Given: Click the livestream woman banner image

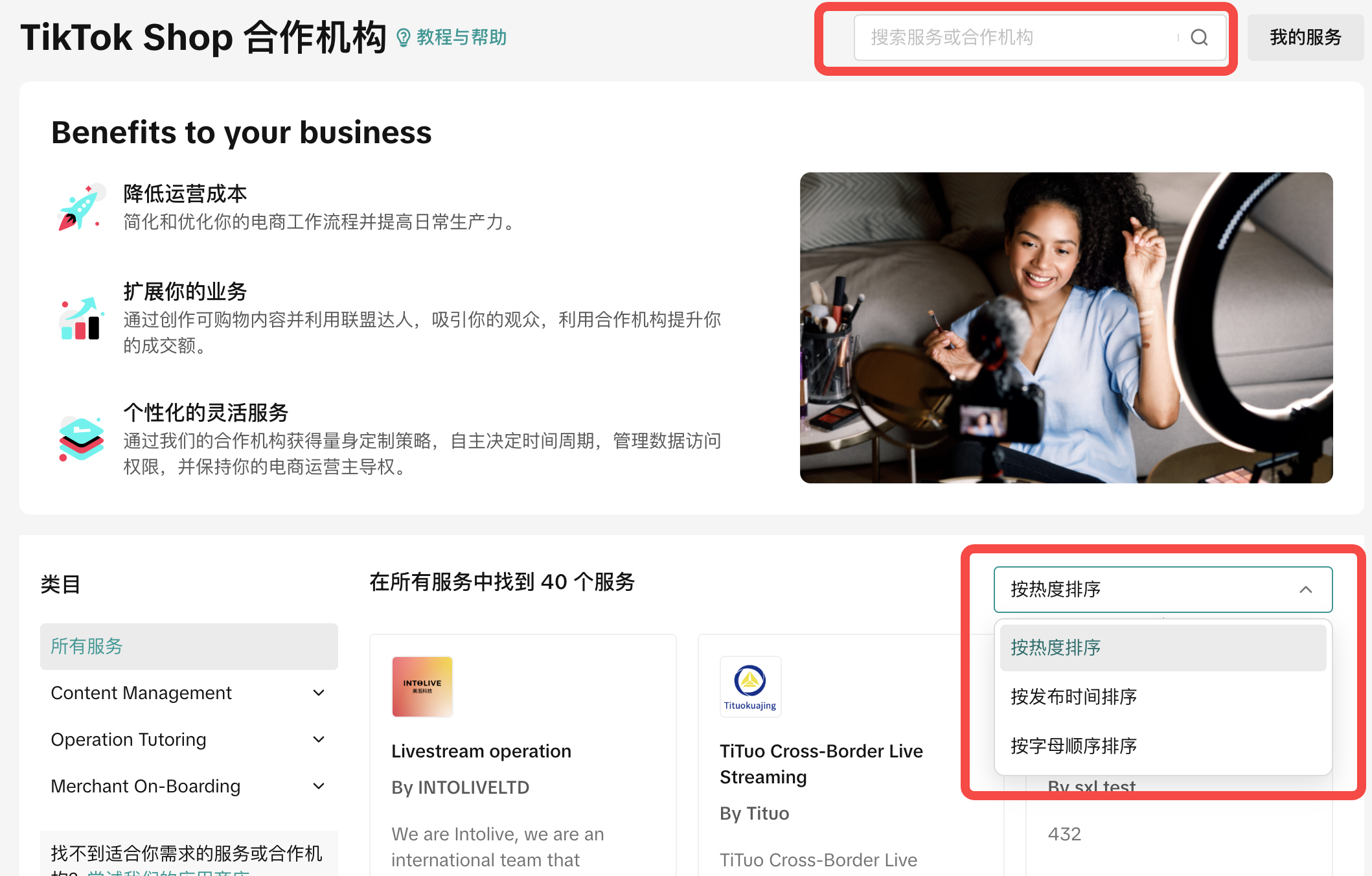Looking at the screenshot, I should [x=1066, y=328].
